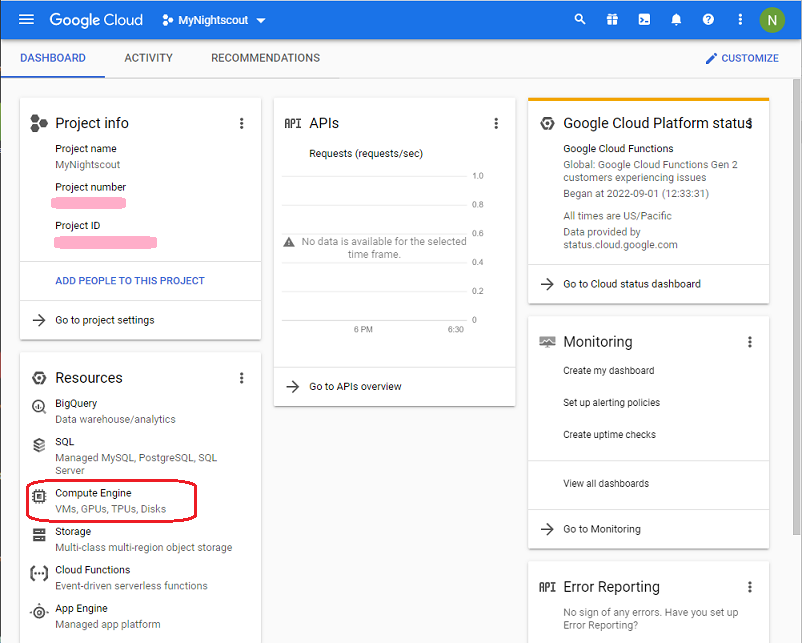Click the search magnifier icon
Image resolution: width=802 pixels, height=643 pixels.
pyautogui.click(x=580, y=19)
